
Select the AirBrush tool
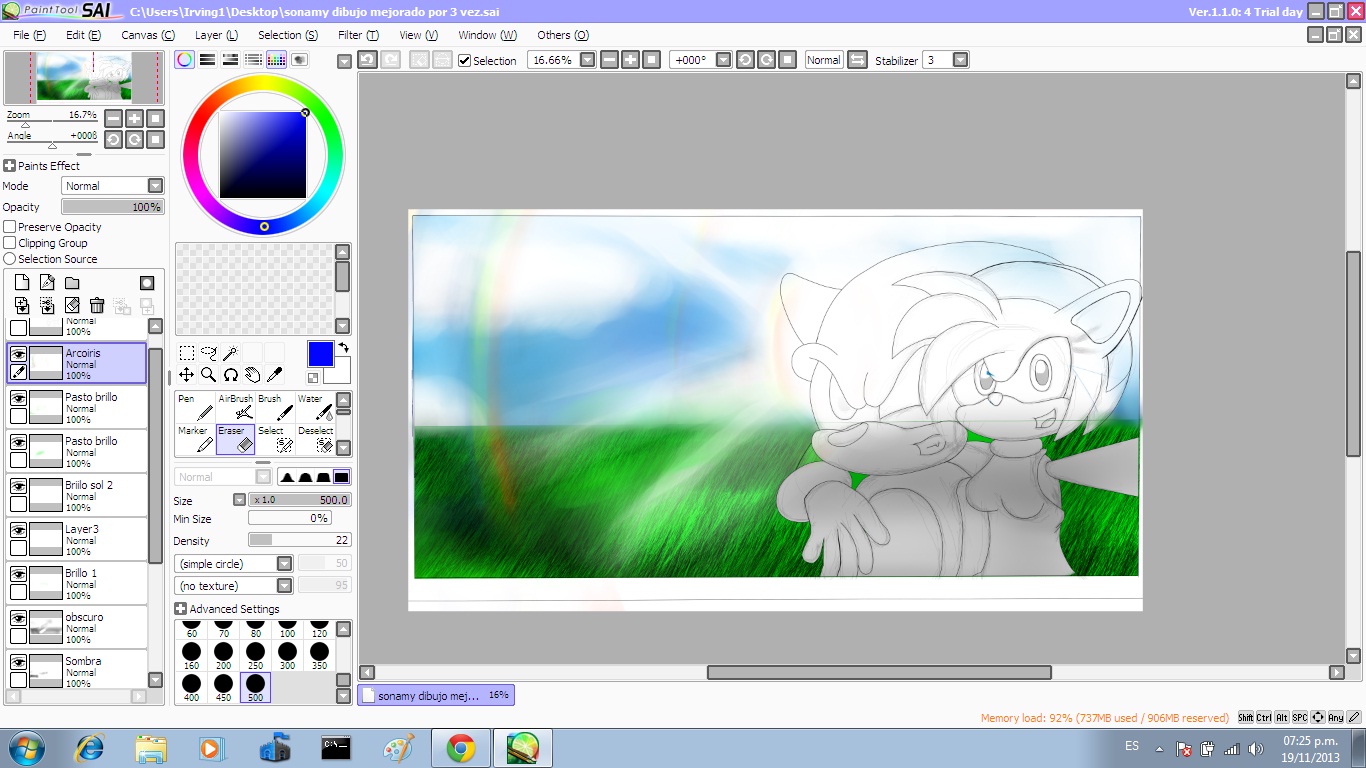tap(235, 407)
